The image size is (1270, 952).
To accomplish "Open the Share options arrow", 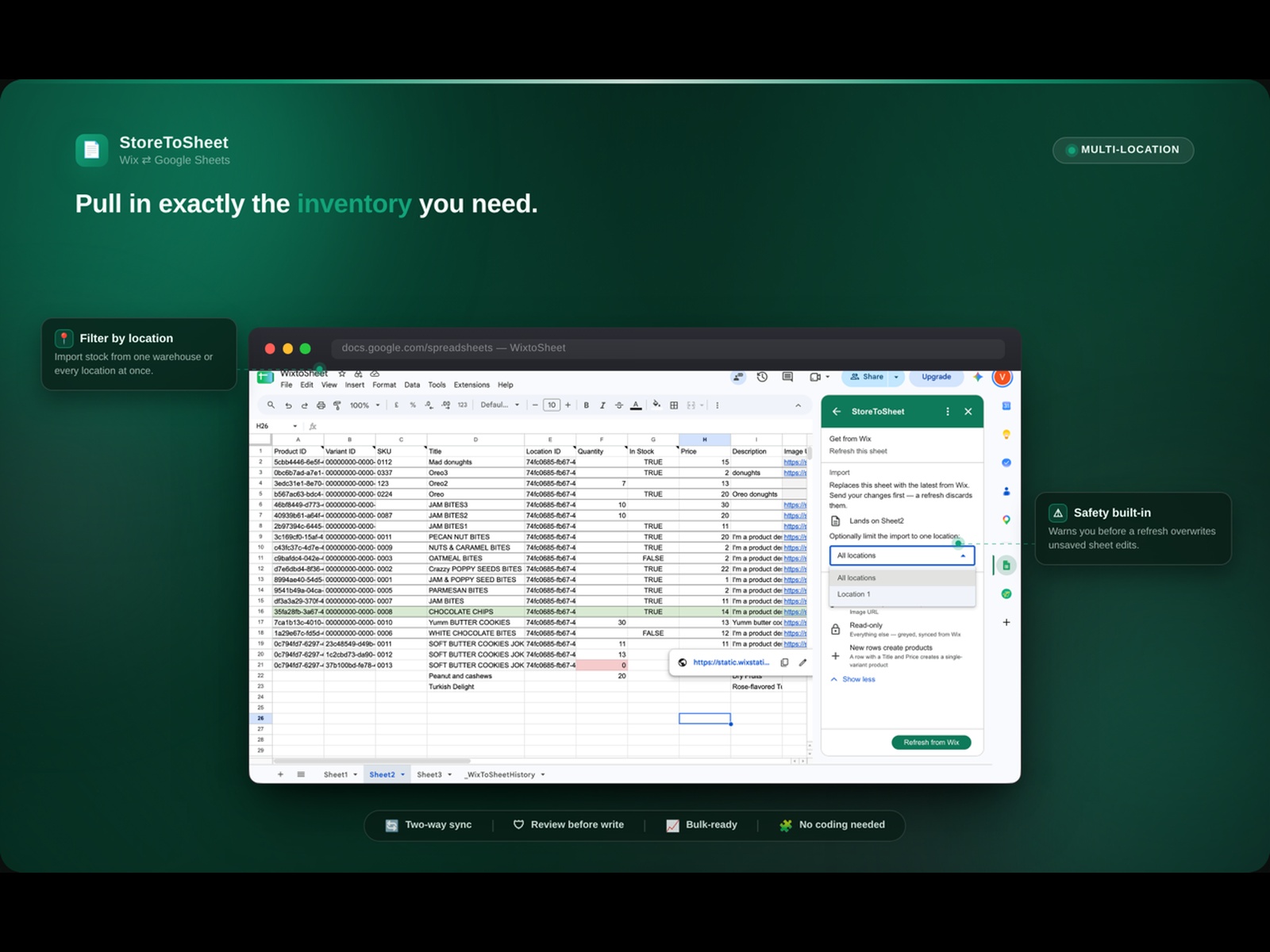I will pos(896,377).
